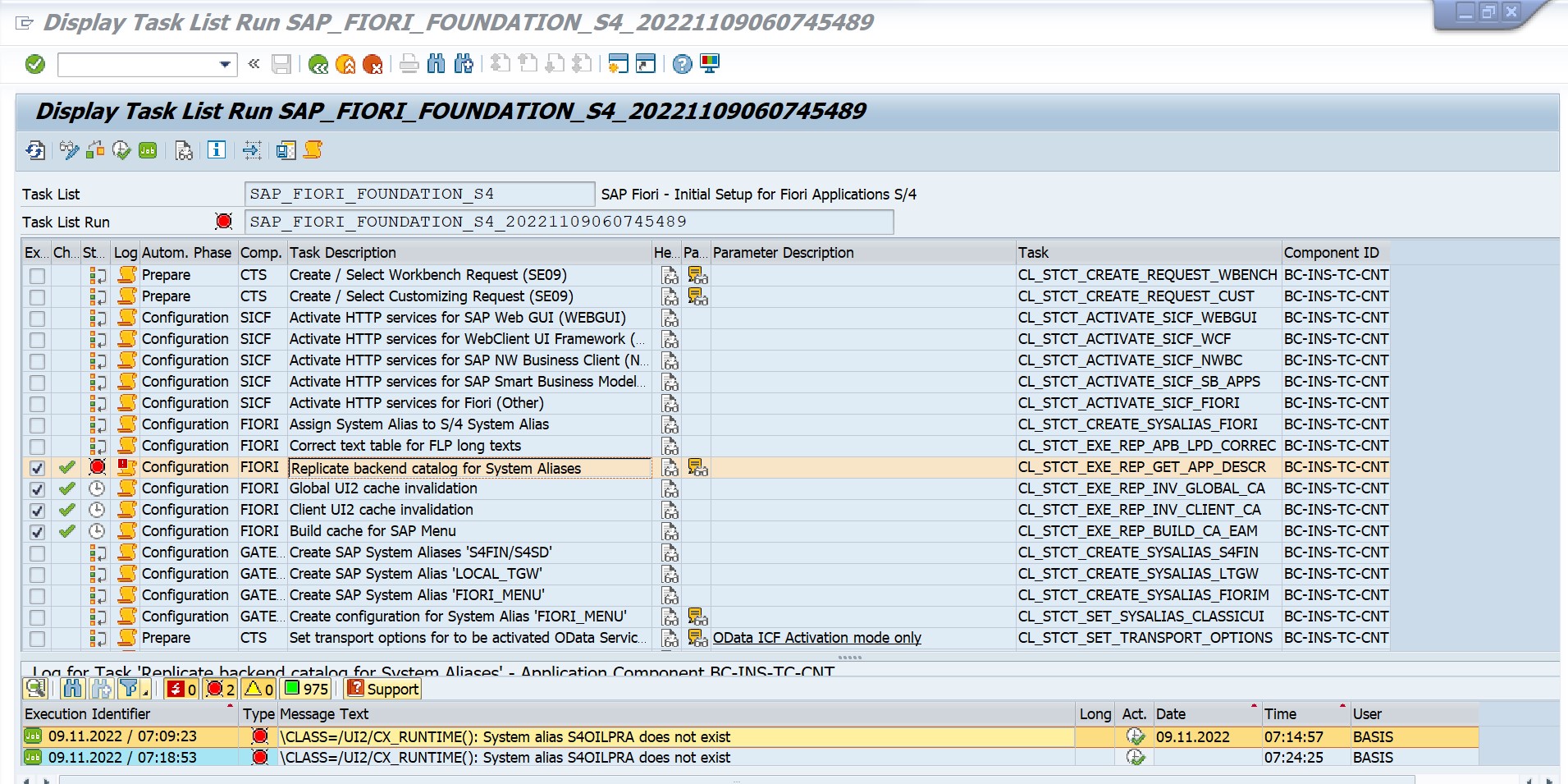Click action icon for 07:24:25 log entry
1568x784 pixels.
pos(1136,757)
